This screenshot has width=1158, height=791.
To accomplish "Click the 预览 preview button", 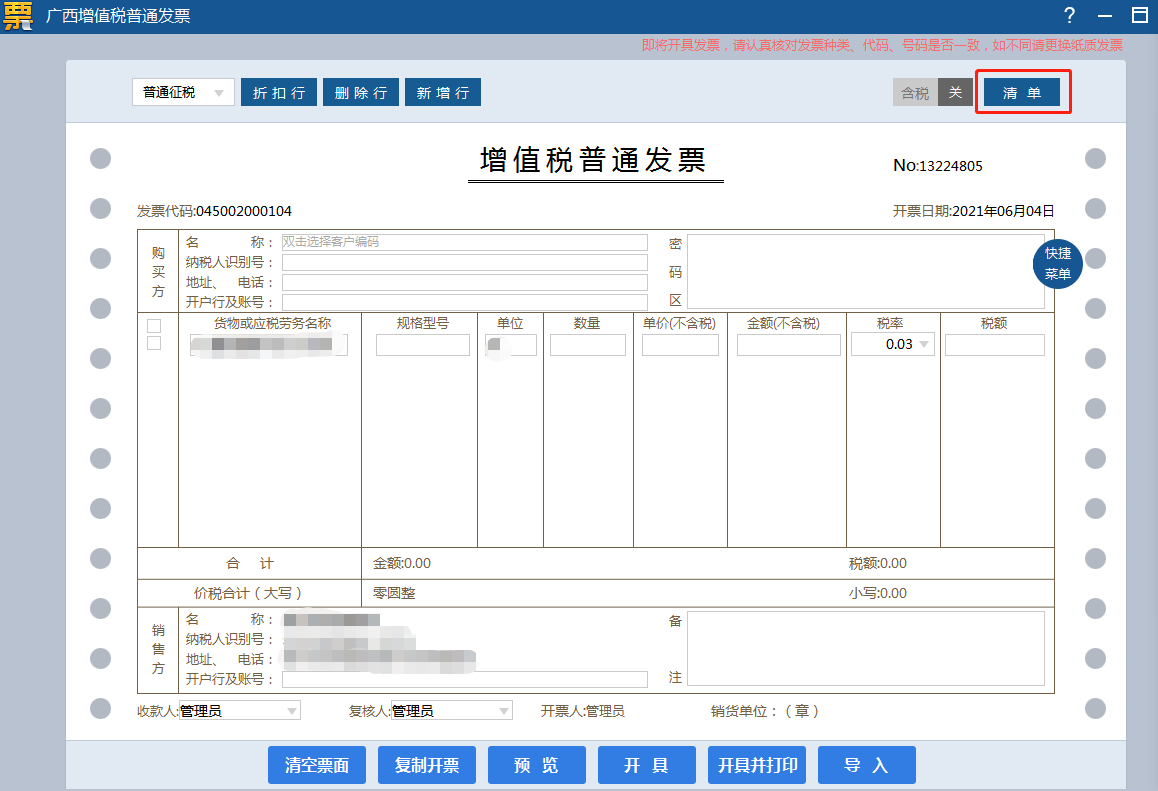I will 536,765.
